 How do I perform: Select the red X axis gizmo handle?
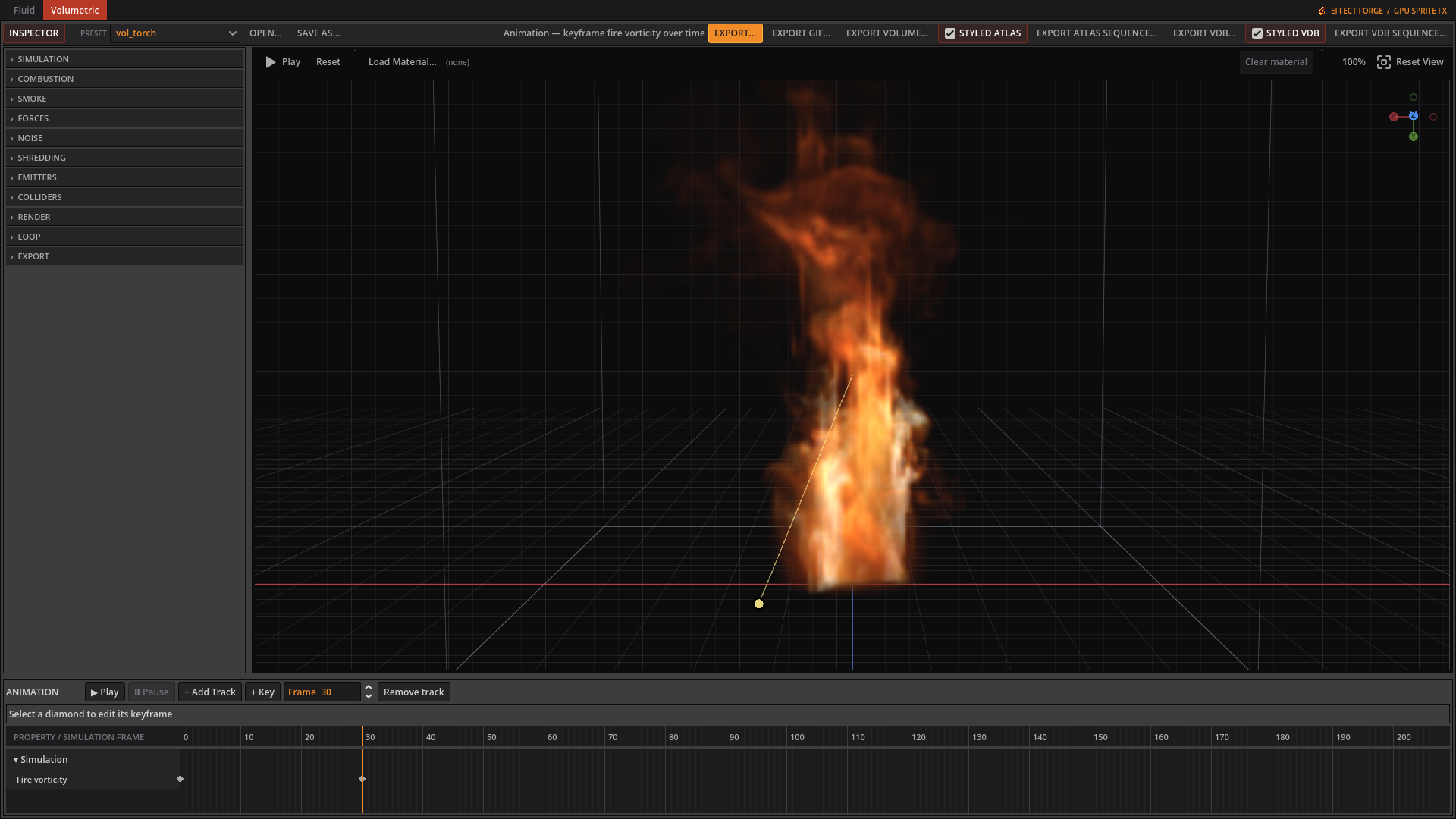point(1394,117)
